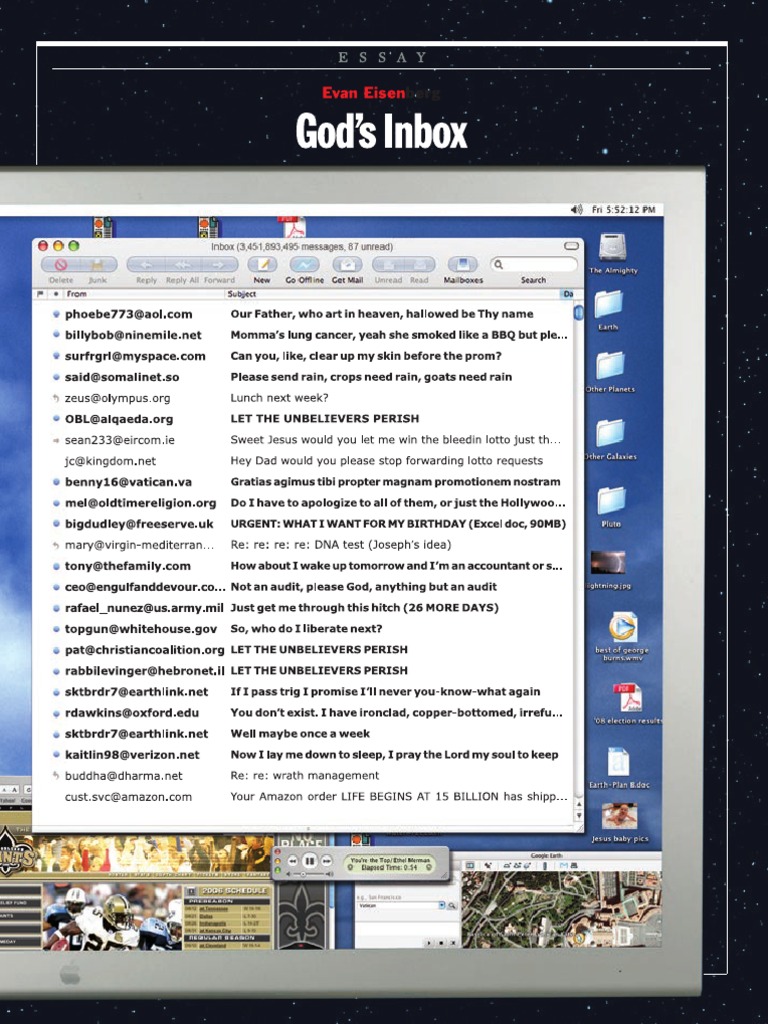Select the Earth-Plan B.doc file
The width and height of the screenshot is (768, 1024).
tap(618, 763)
